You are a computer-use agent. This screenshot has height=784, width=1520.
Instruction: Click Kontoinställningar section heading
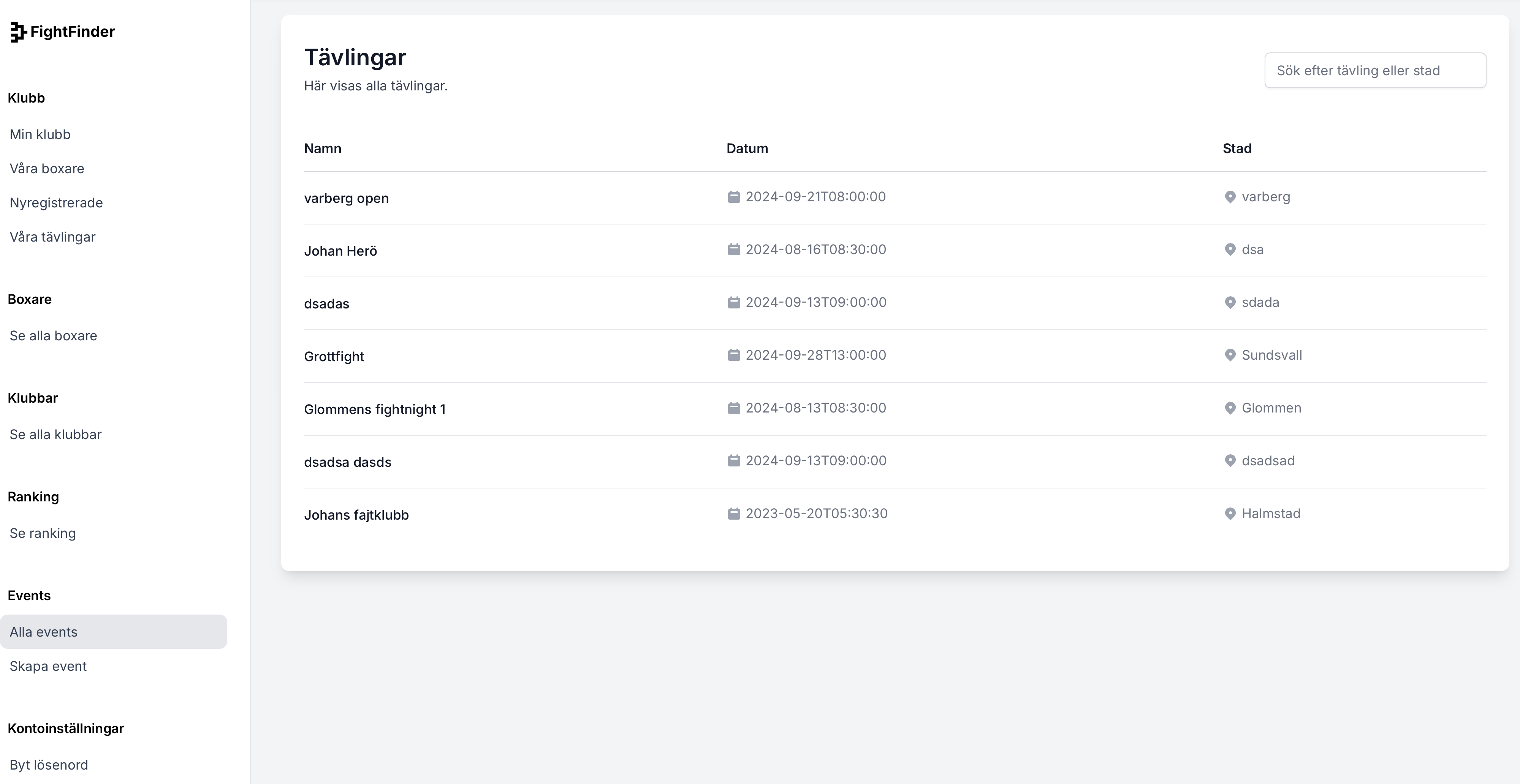pos(65,729)
